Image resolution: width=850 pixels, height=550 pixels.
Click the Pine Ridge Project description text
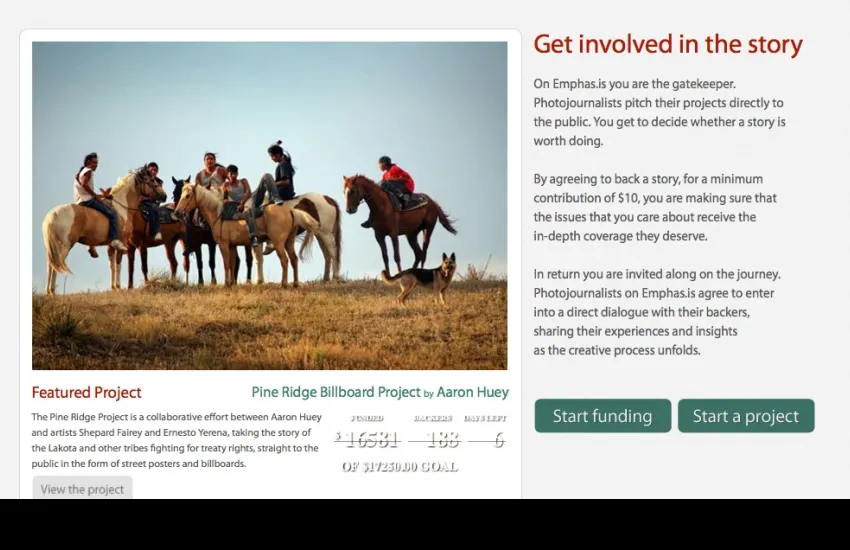(176, 440)
